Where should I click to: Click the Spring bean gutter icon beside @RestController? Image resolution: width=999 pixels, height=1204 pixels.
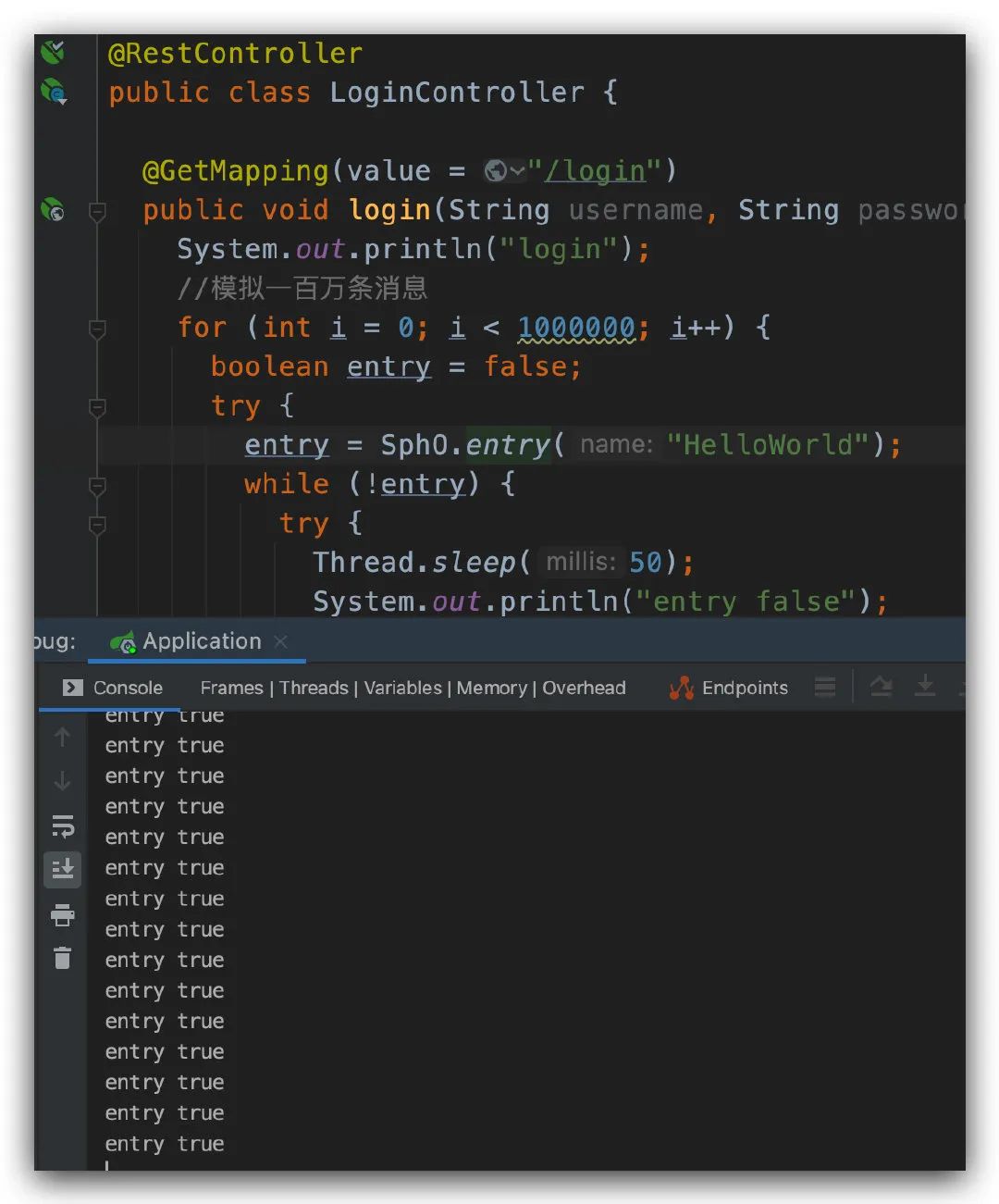pyautogui.click(x=53, y=52)
